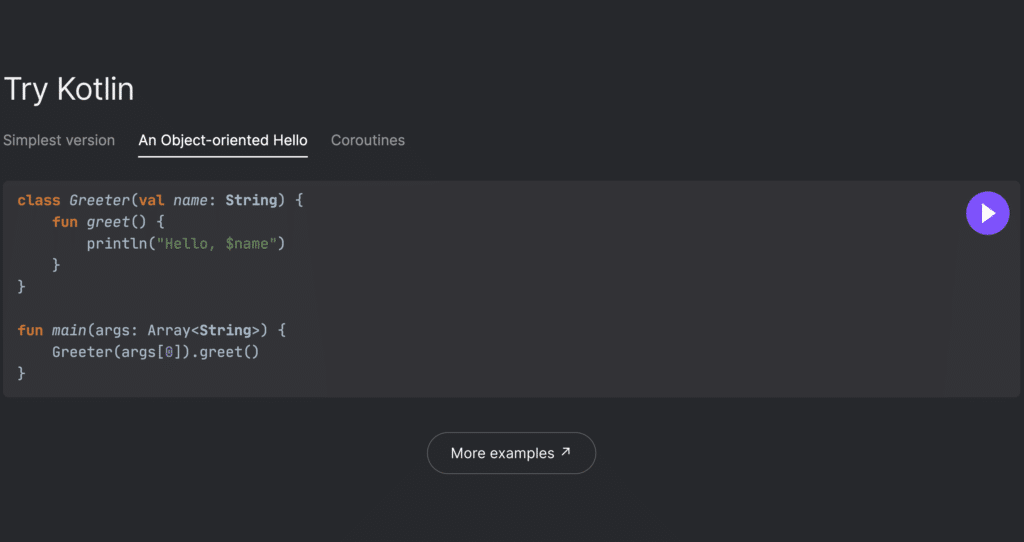Click the Greeter(args[0]).greet() line
Viewport: 1024px width, 542px height.
[x=155, y=352]
